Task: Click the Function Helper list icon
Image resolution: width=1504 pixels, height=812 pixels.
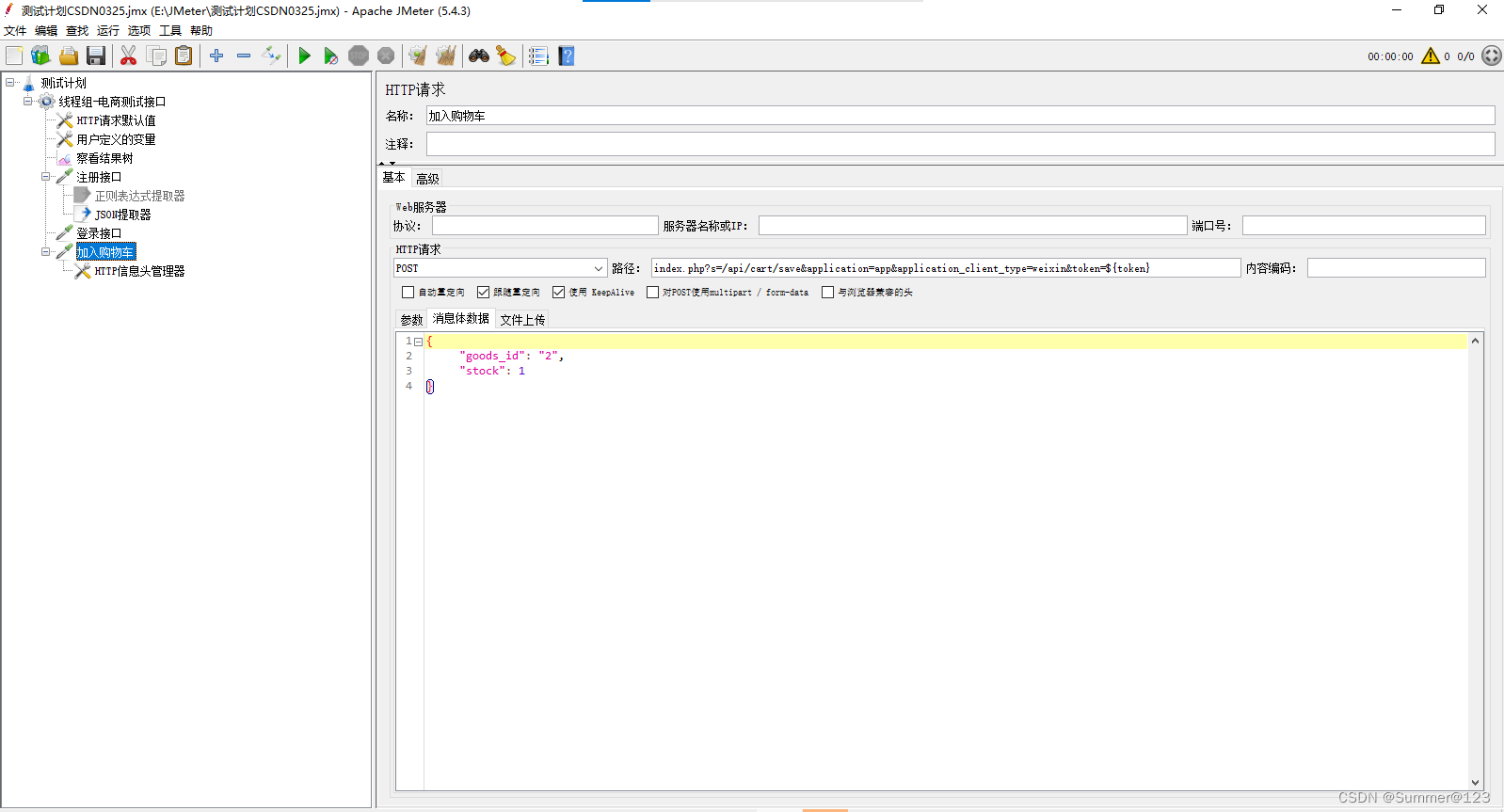Action: tap(538, 56)
